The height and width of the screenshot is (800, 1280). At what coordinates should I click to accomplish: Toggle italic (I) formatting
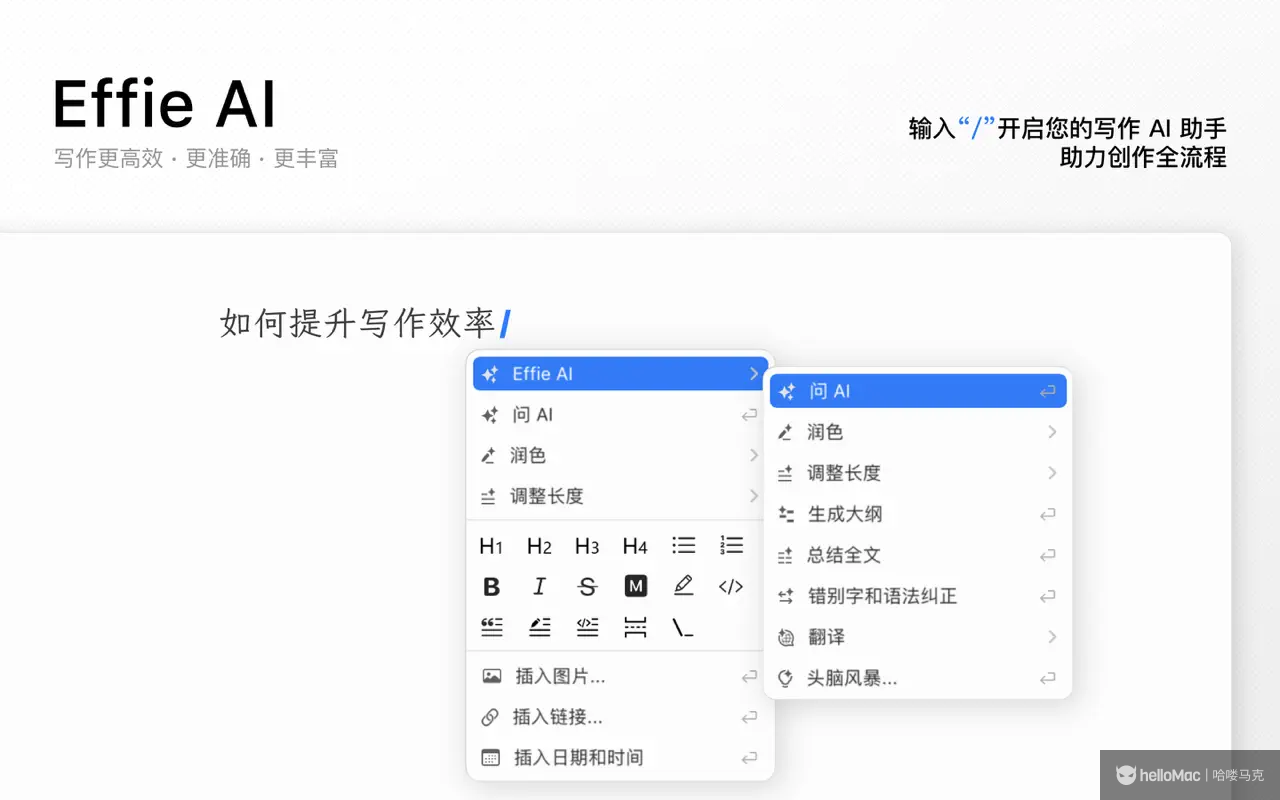click(539, 587)
